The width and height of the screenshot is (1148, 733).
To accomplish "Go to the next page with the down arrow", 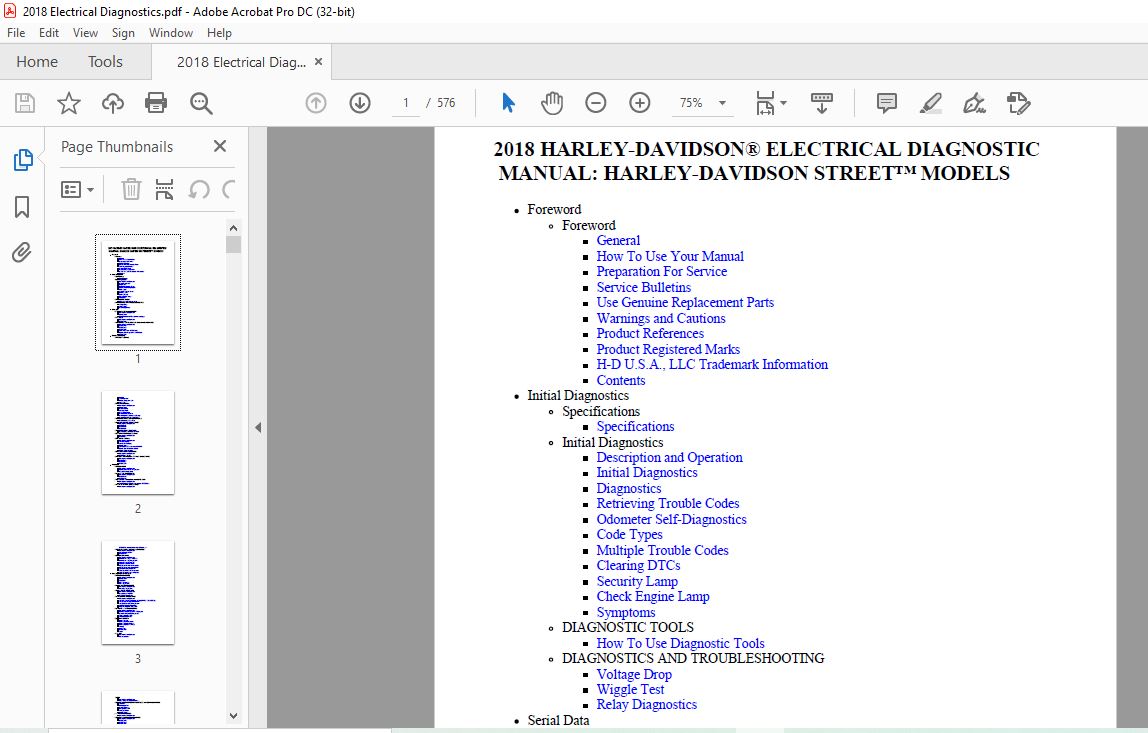I will pyautogui.click(x=359, y=103).
